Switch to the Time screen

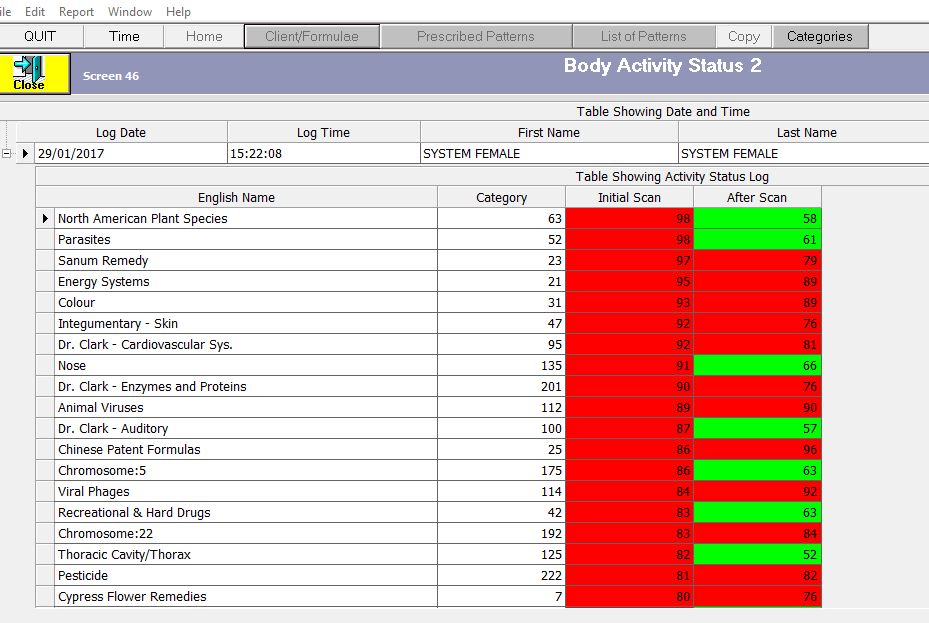pos(123,36)
